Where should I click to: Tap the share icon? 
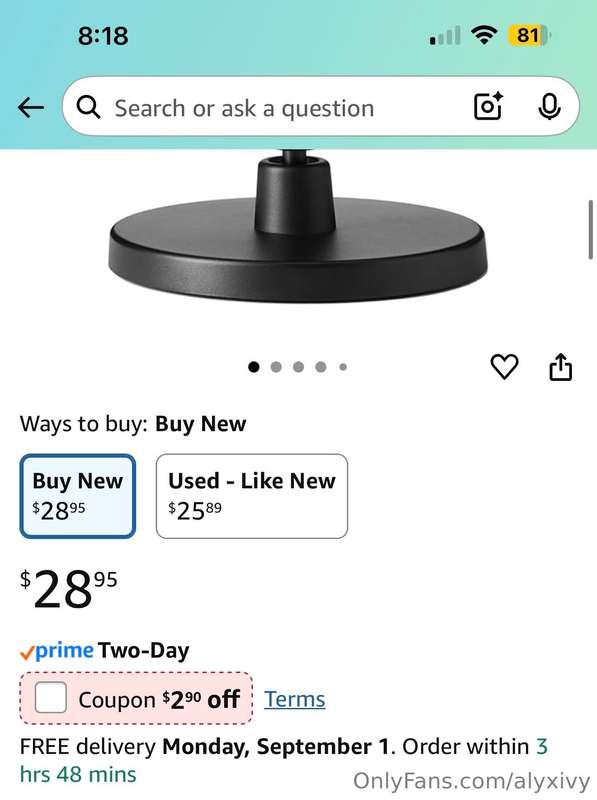click(560, 367)
